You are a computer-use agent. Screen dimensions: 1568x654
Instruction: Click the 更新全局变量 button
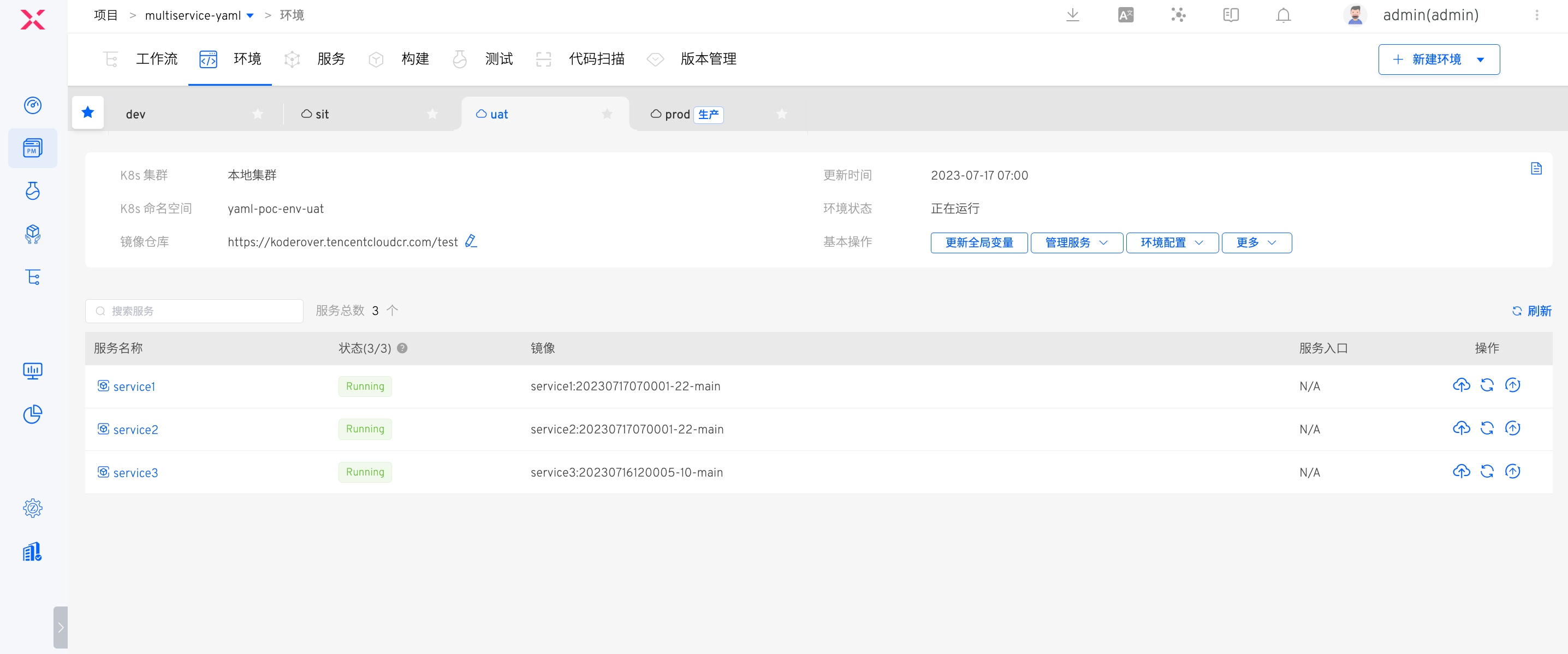pyautogui.click(x=979, y=243)
